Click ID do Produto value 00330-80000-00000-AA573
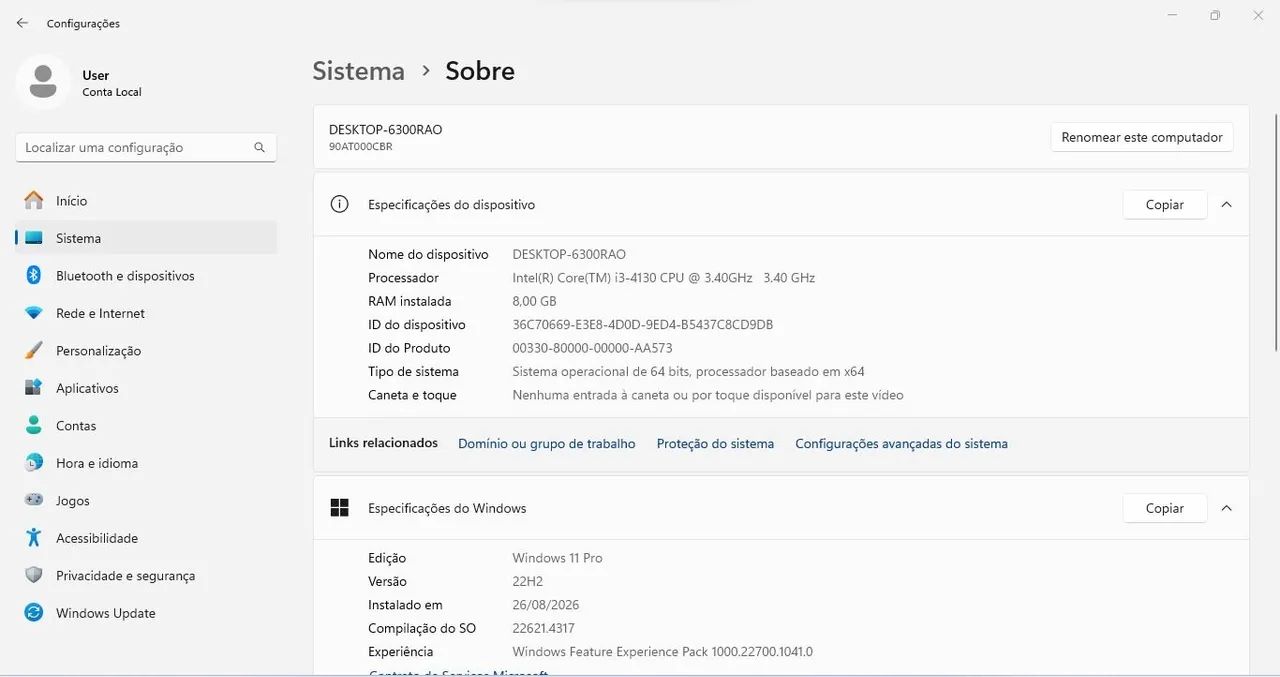The height and width of the screenshot is (677, 1280). click(x=592, y=348)
